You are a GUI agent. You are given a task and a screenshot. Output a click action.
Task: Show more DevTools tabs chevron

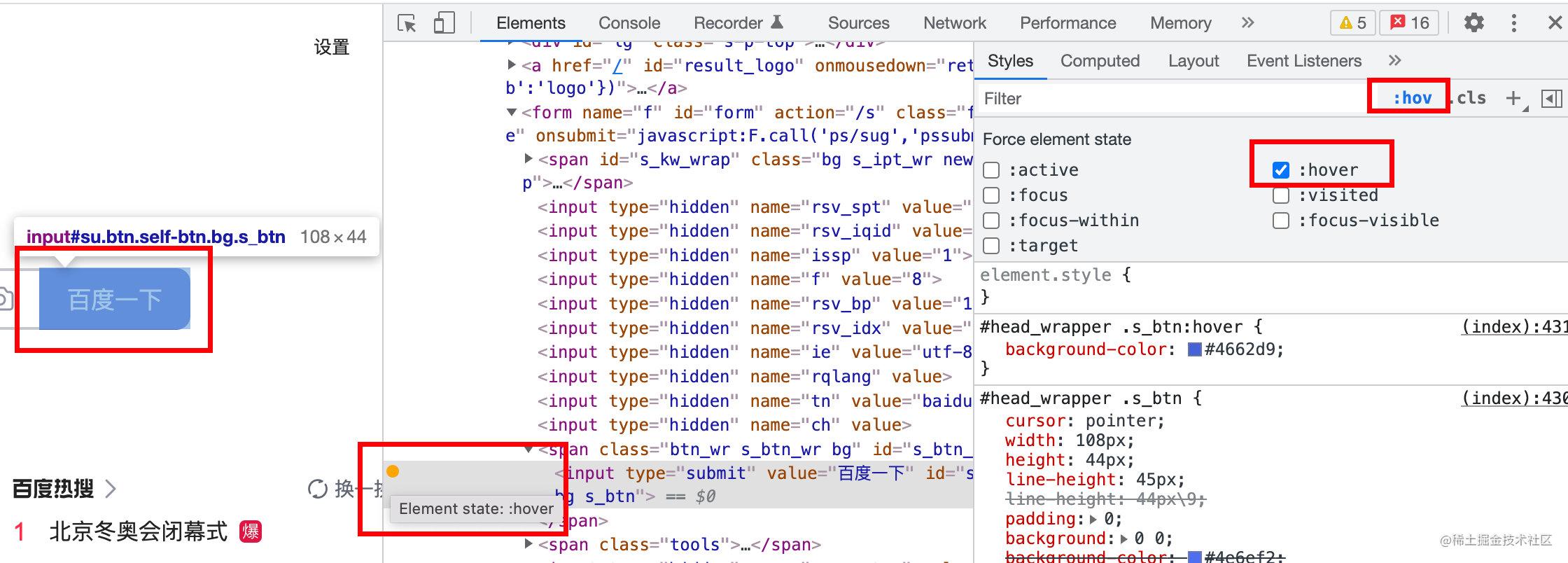(x=1247, y=23)
